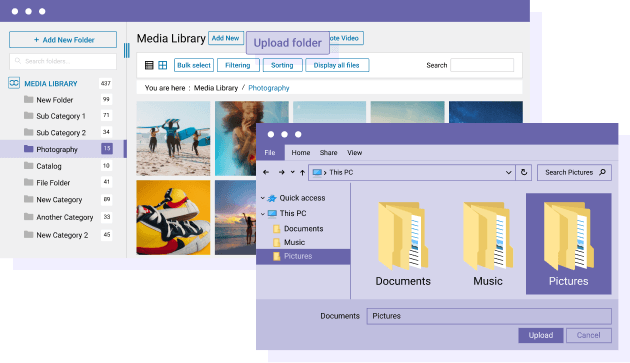The height and width of the screenshot is (363, 630).
Task: Click the Photography breadcrumb link
Action: pyautogui.click(x=269, y=88)
